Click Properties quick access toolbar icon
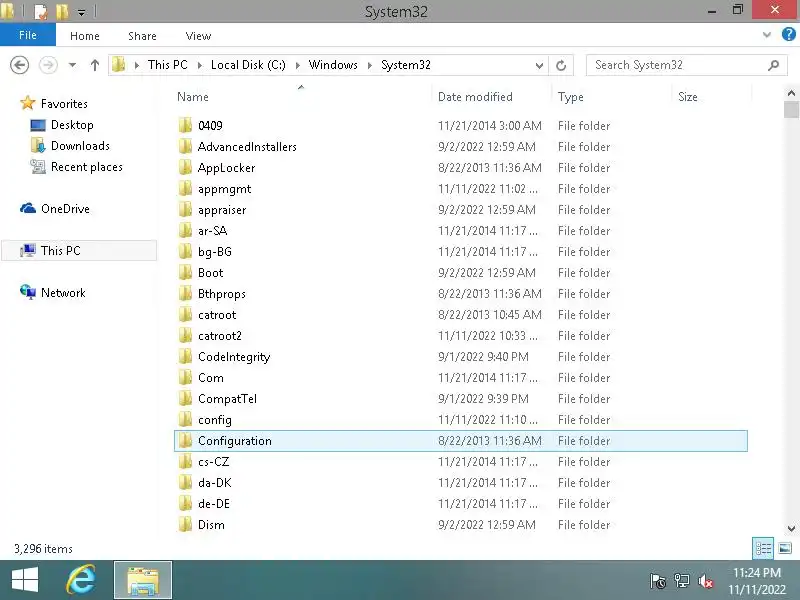The height and width of the screenshot is (600, 800). click(x=40, y=11)
